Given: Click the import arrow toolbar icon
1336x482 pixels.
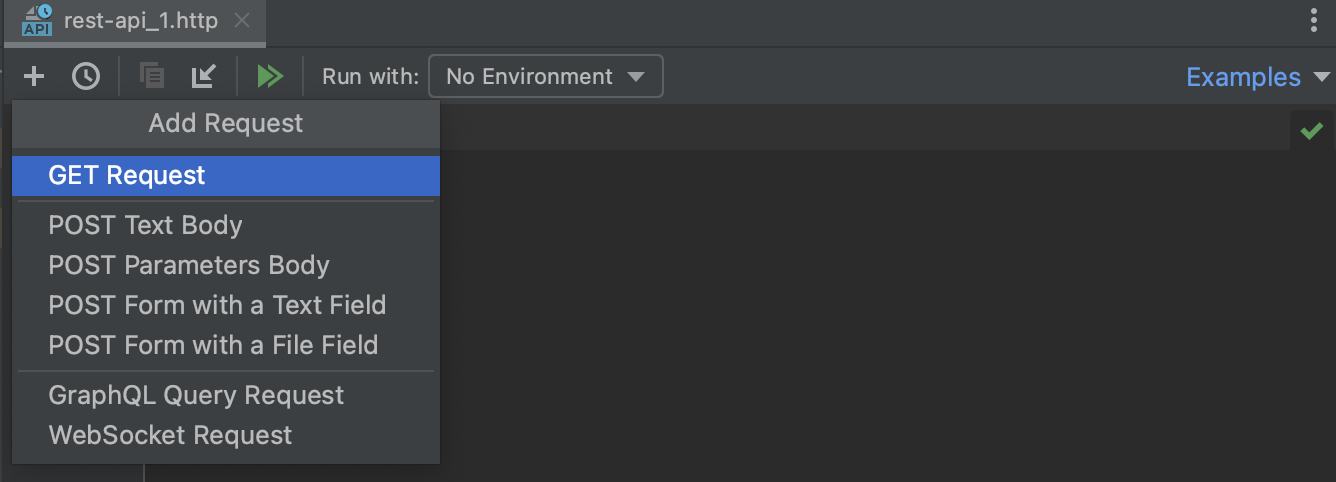Looking at the screenshot, I should 204,76.
